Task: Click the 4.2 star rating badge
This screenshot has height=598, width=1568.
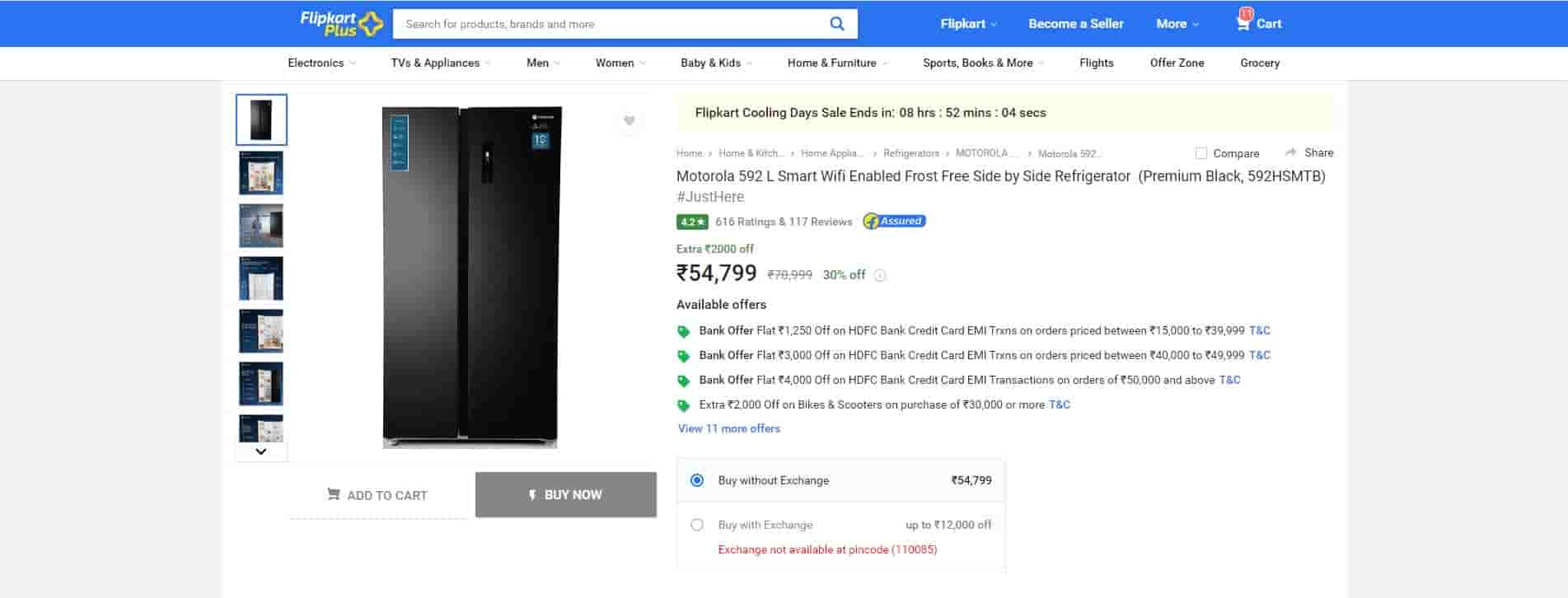Action: click(x=692, y=222)
